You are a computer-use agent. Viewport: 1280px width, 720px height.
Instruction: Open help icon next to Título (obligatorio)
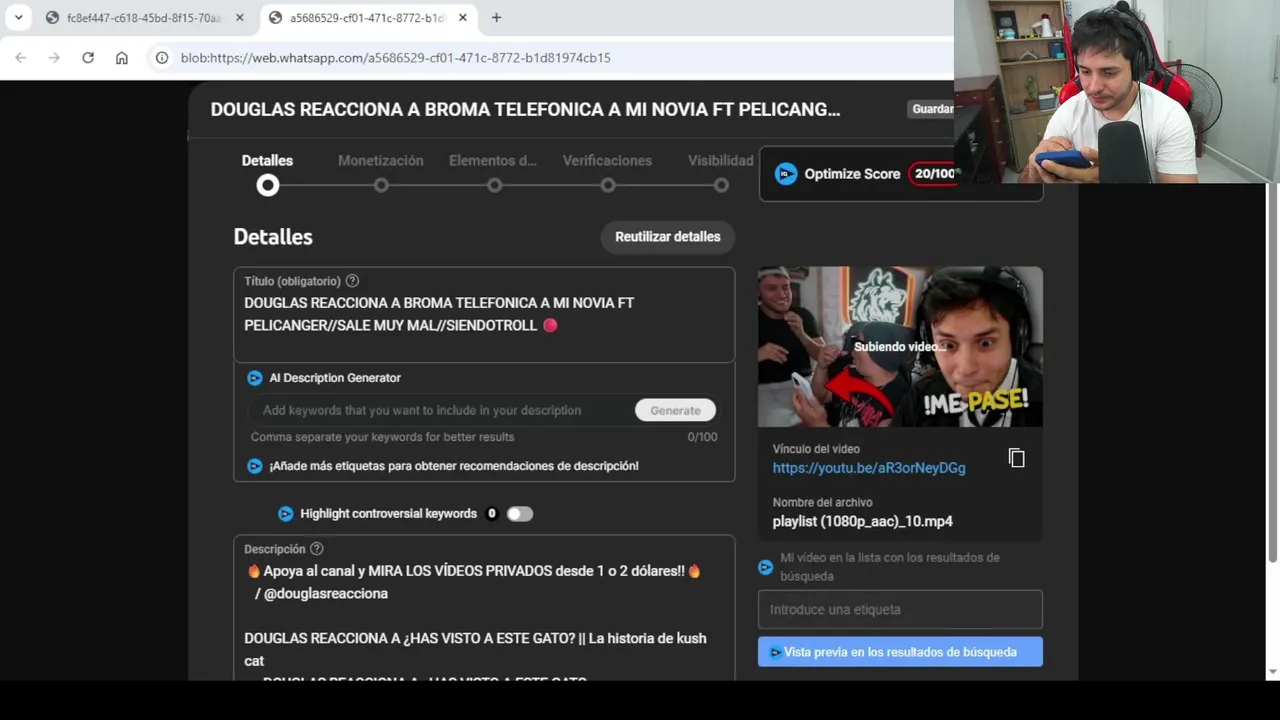(352, 281)
